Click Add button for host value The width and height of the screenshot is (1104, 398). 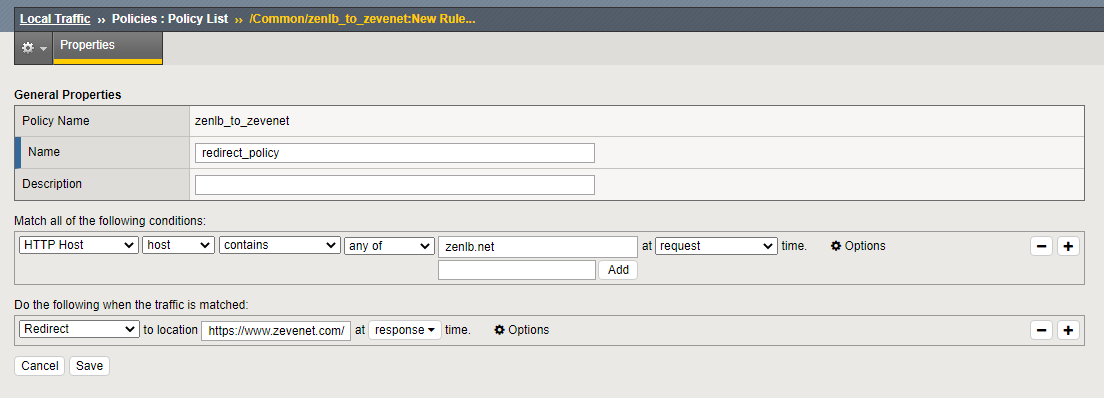(x=618, y=270)
